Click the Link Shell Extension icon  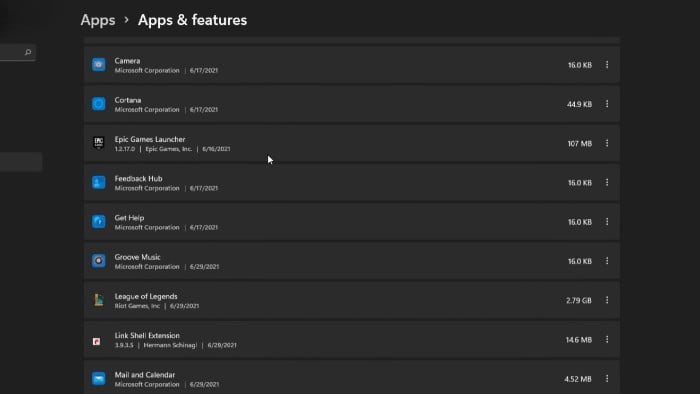pos(96,341)
